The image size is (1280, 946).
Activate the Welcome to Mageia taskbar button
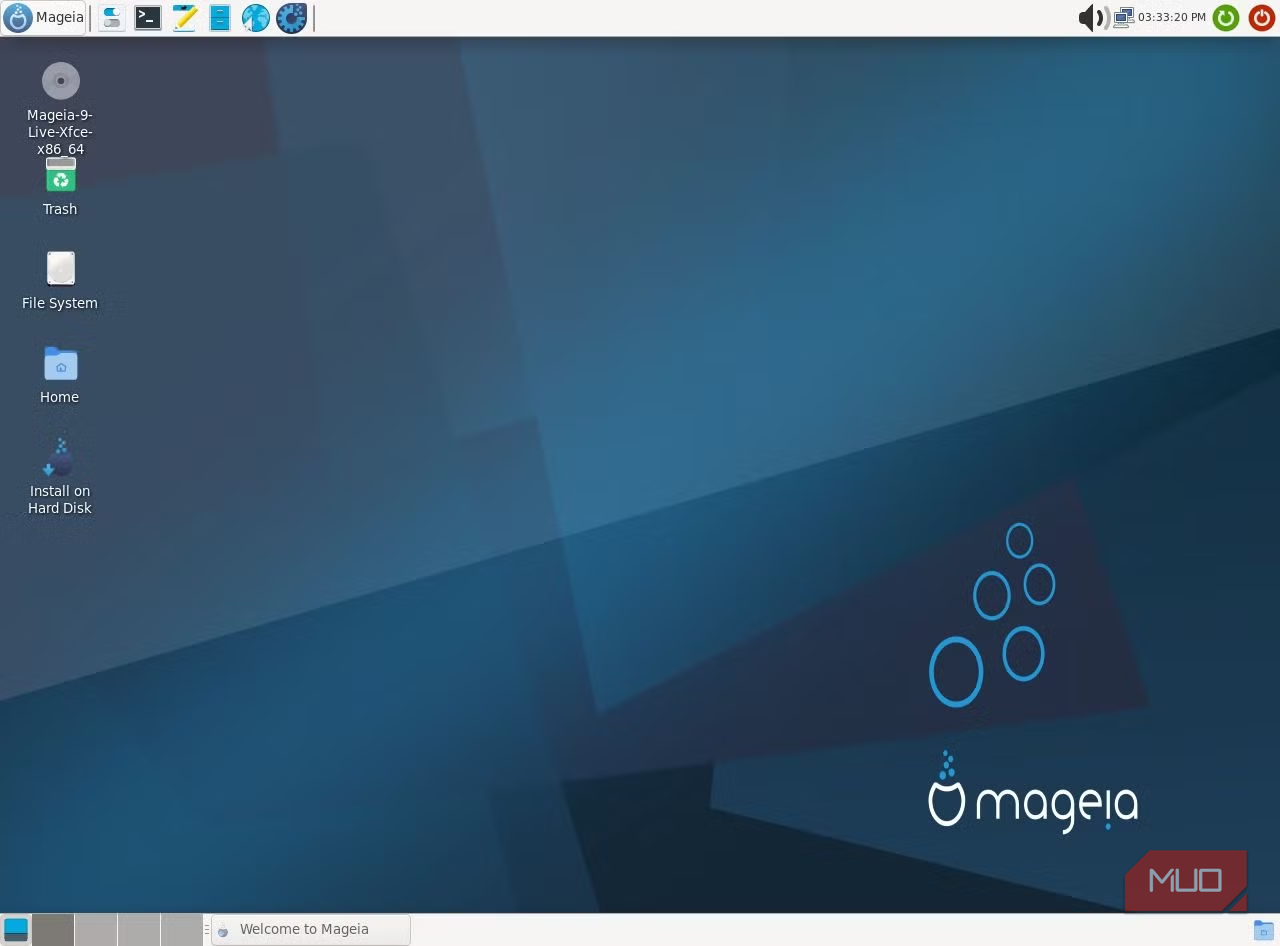311,929
